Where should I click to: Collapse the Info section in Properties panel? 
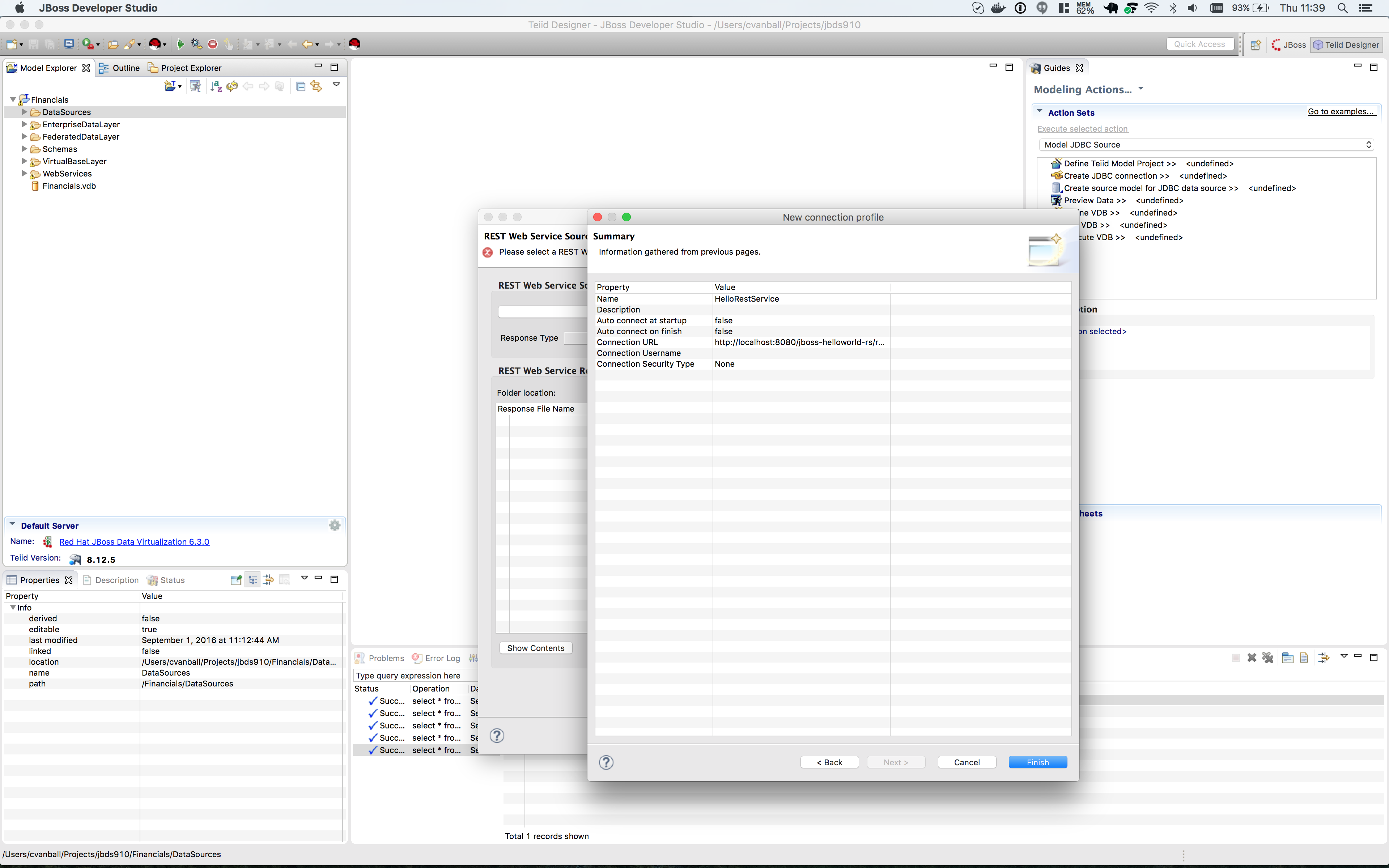point(12,607)
